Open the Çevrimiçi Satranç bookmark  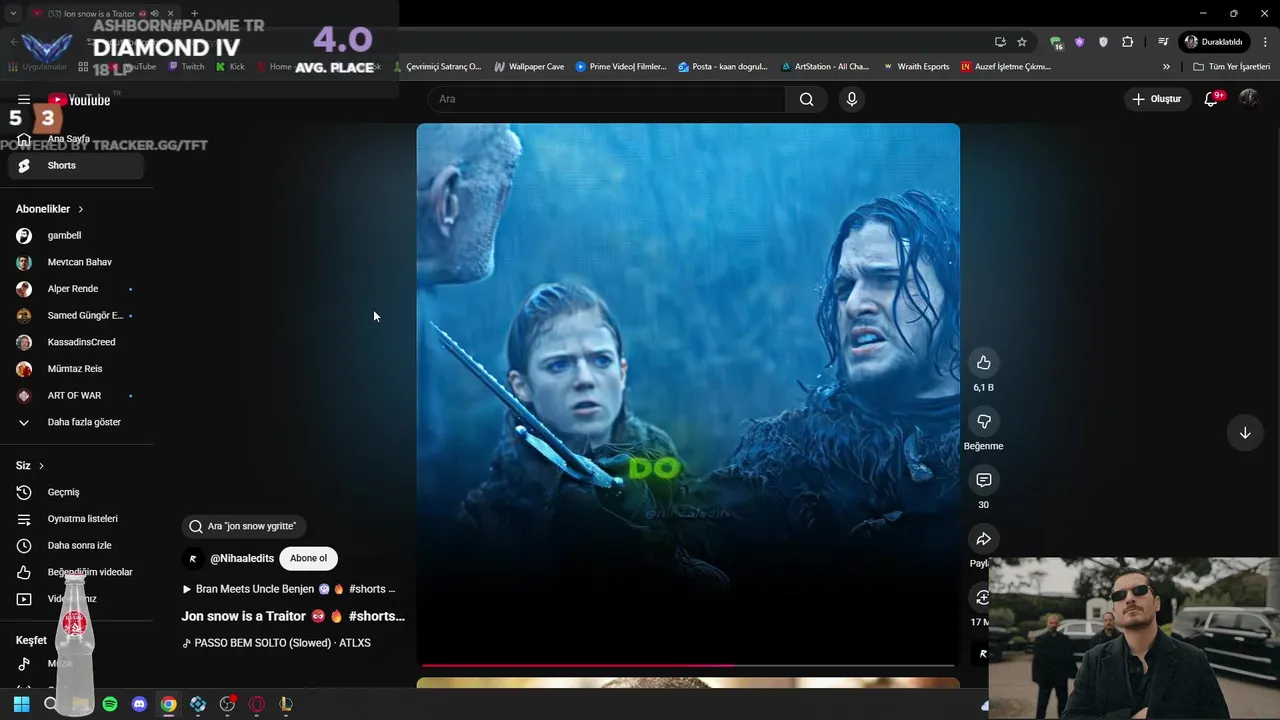[x=438, y=67]
